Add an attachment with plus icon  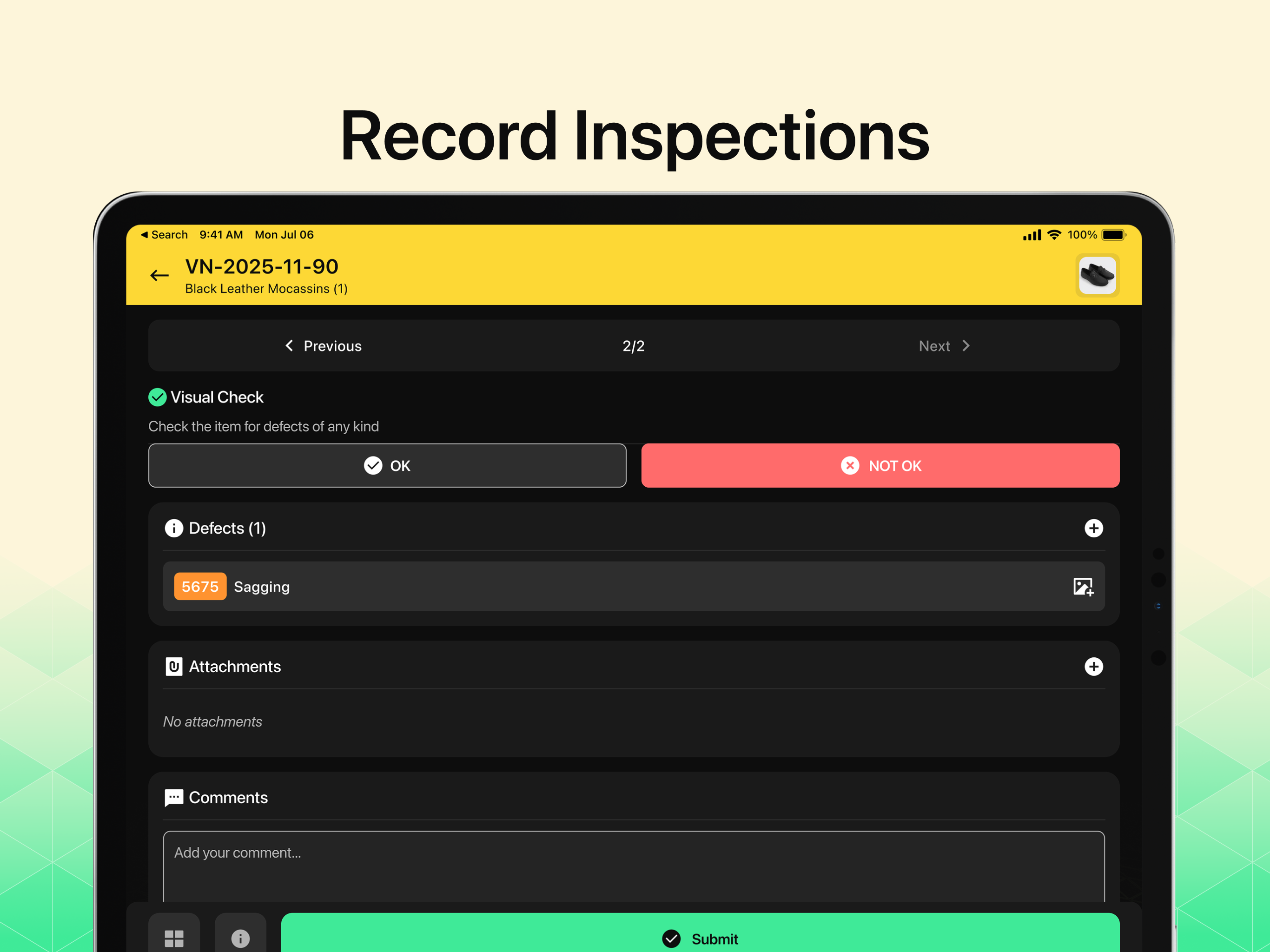point(1093,667)
